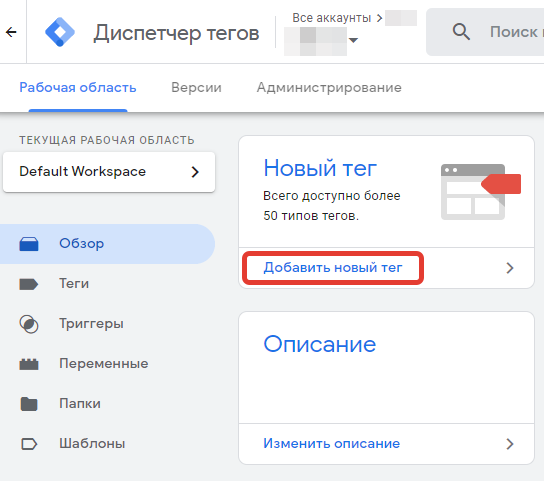The width and height of the screenshot is (544, 481).
Task: Expand Default Workspace selector
Action: coord(109,172)
